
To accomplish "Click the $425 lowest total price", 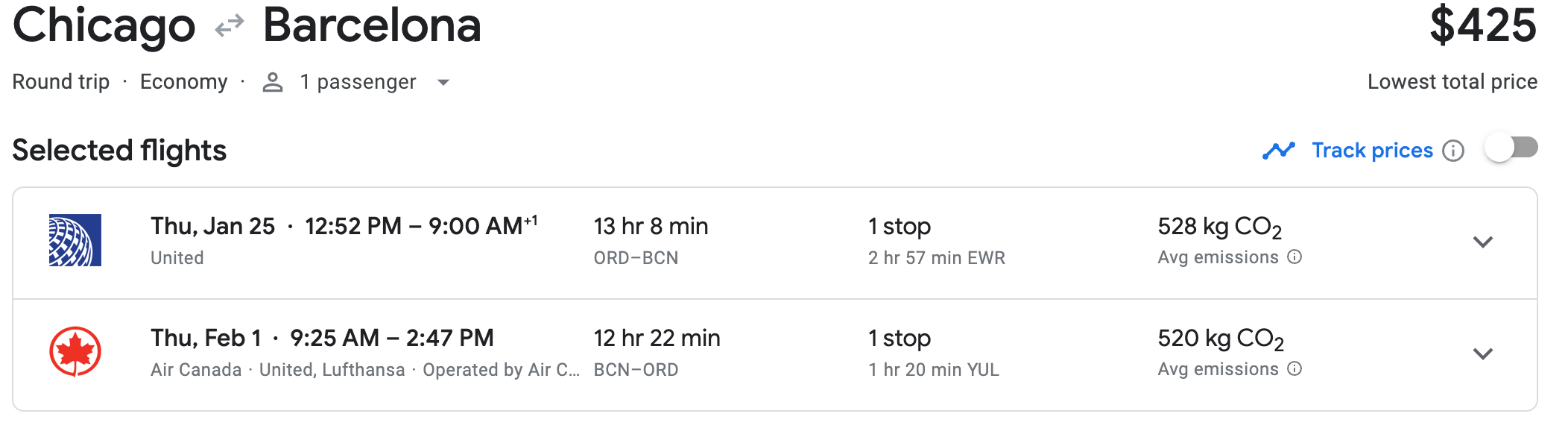I will pyautogui.click(x=1482, y=26).
